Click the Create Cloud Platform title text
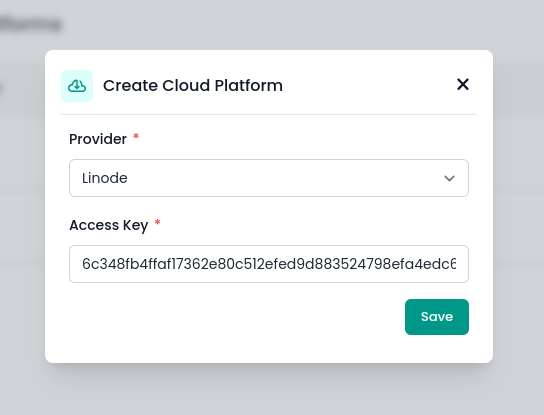Image resolution: width=544 pixels, height=415 pixels. tap(193, 86)
